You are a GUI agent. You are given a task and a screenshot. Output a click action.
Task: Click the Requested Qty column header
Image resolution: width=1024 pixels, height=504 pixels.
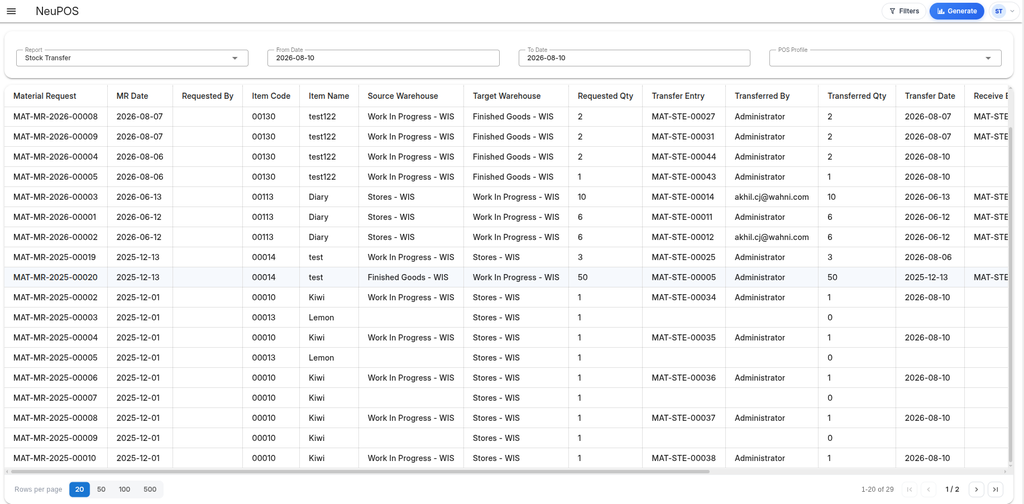(605, 96)
